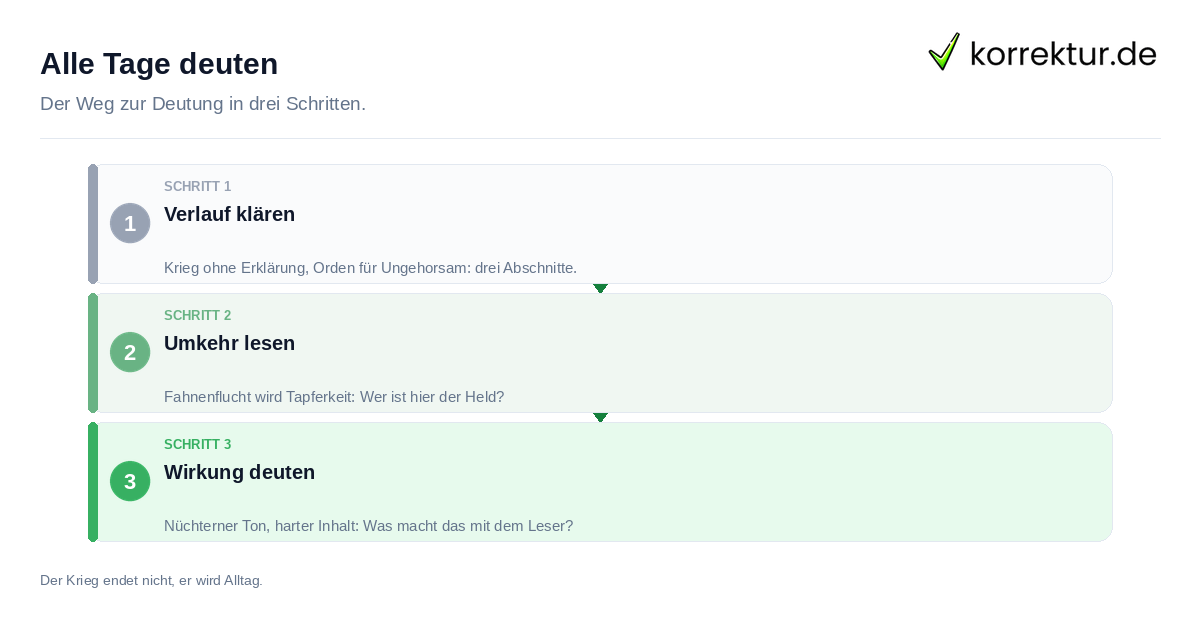Select the green circle numbered 2

point(130,352)
